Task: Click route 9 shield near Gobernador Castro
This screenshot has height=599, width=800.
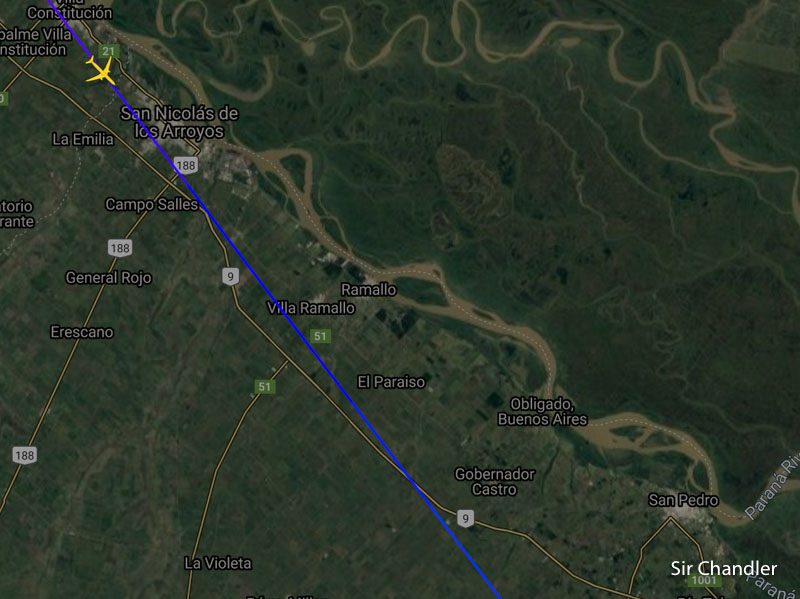Action: [x=465, y=519]
